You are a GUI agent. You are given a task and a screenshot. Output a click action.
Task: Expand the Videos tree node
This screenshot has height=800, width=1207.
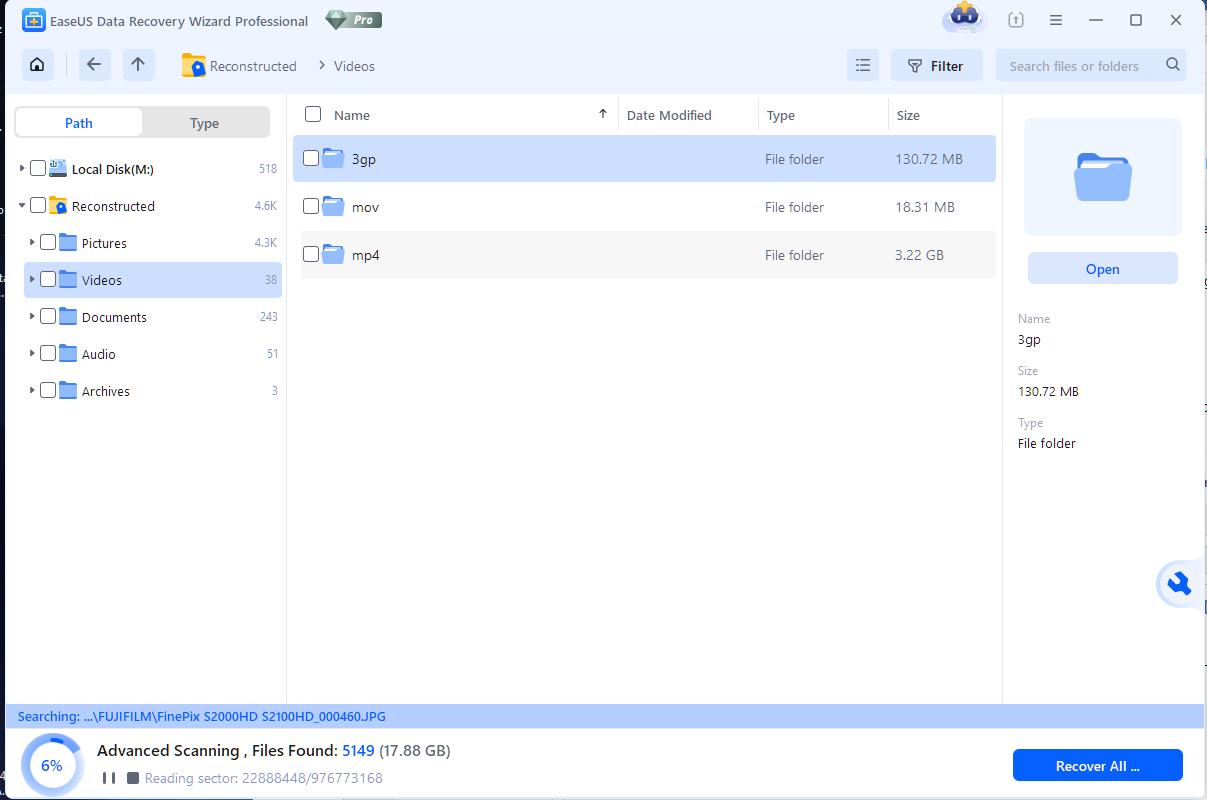[x=32, y=280]
